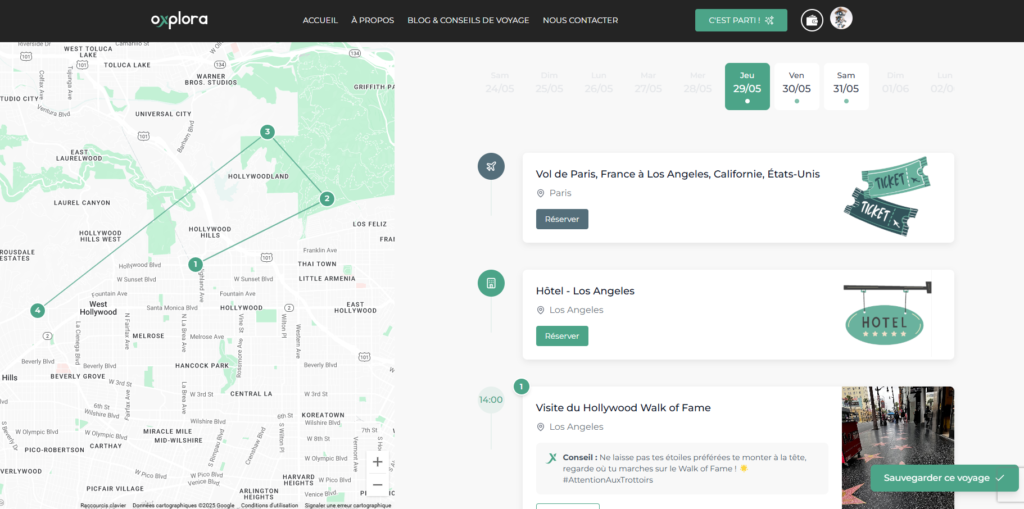1024x509 pixels.
Task: Click the C'est parti ! button
Action: pyautogui.click(x=741, y=20)
